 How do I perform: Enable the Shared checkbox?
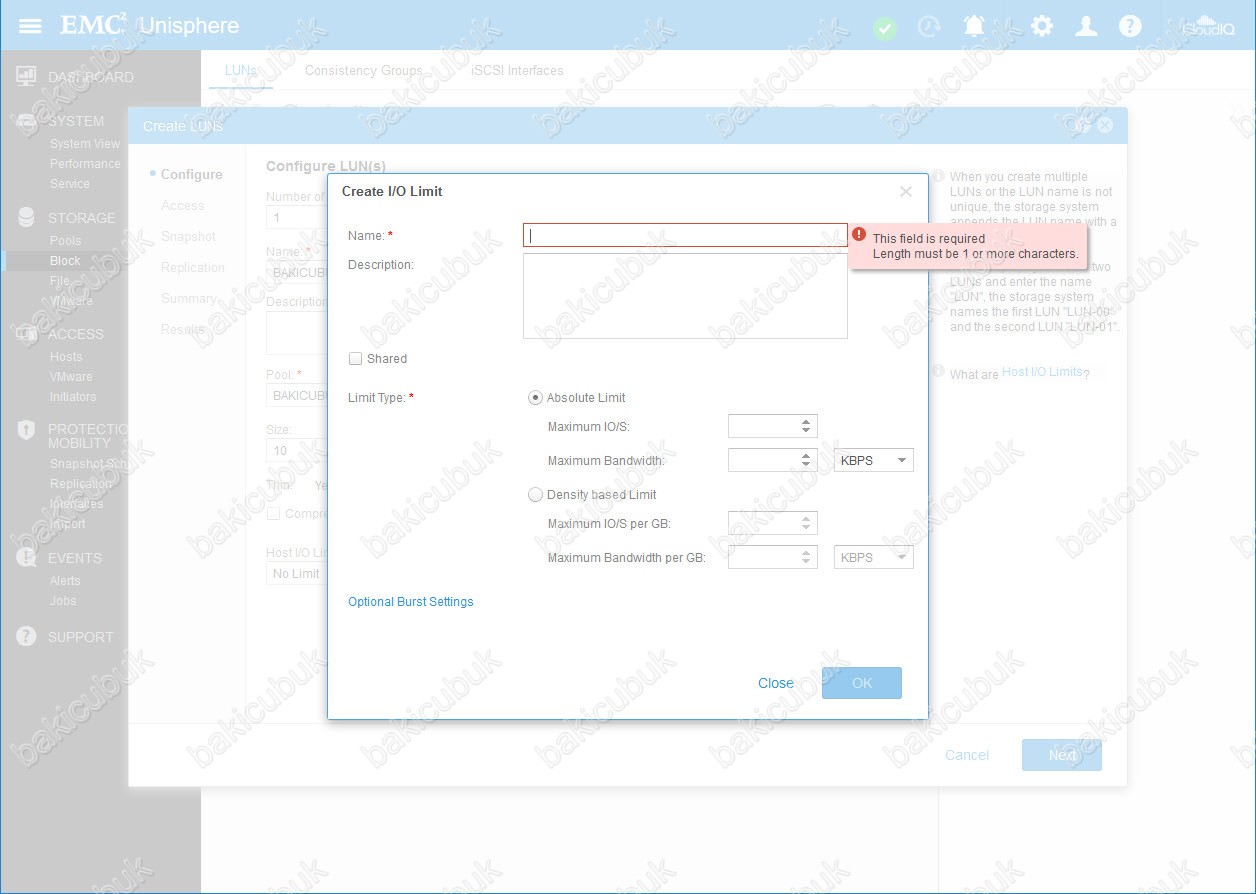pyautogui.click(x=355, y=359)
